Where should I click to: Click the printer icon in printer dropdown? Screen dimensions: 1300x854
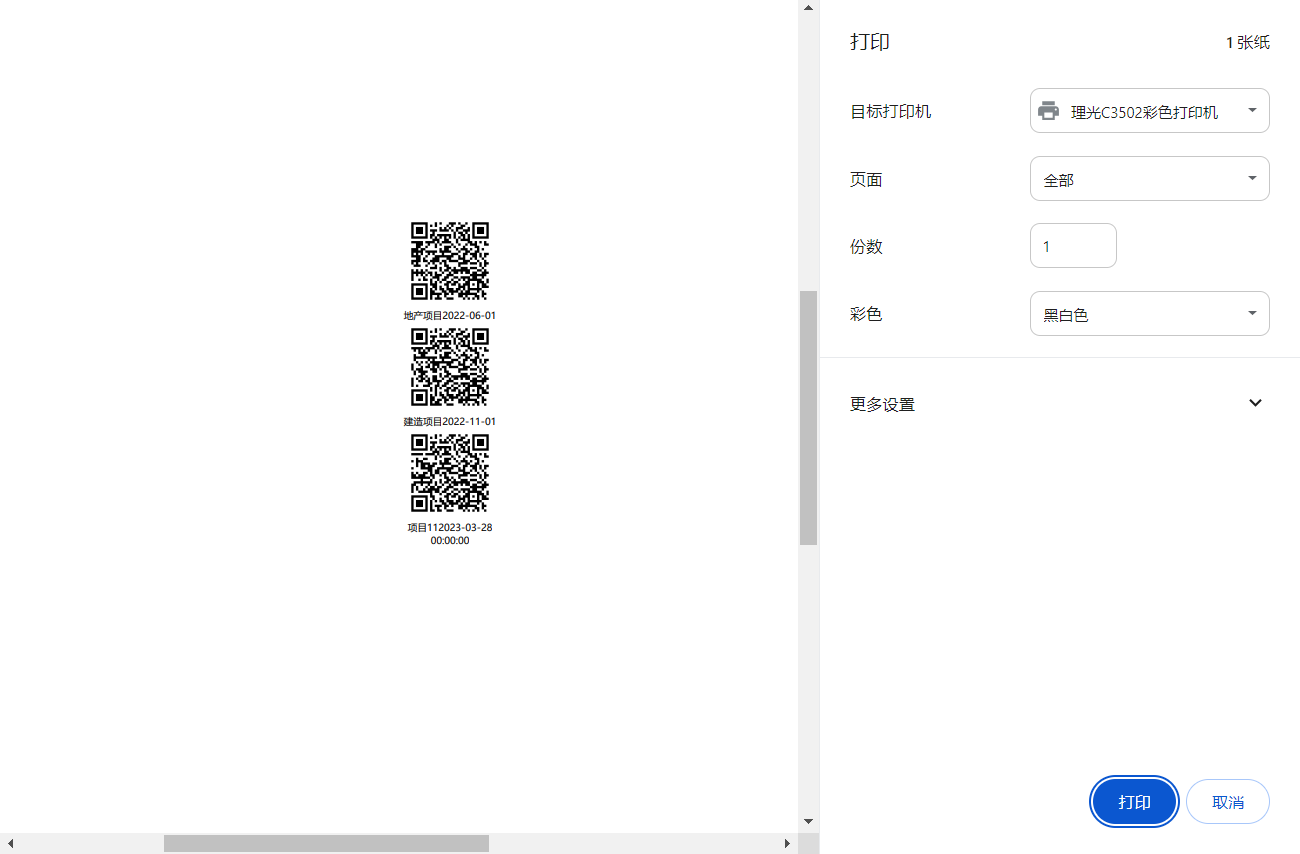coord(1048,111)
